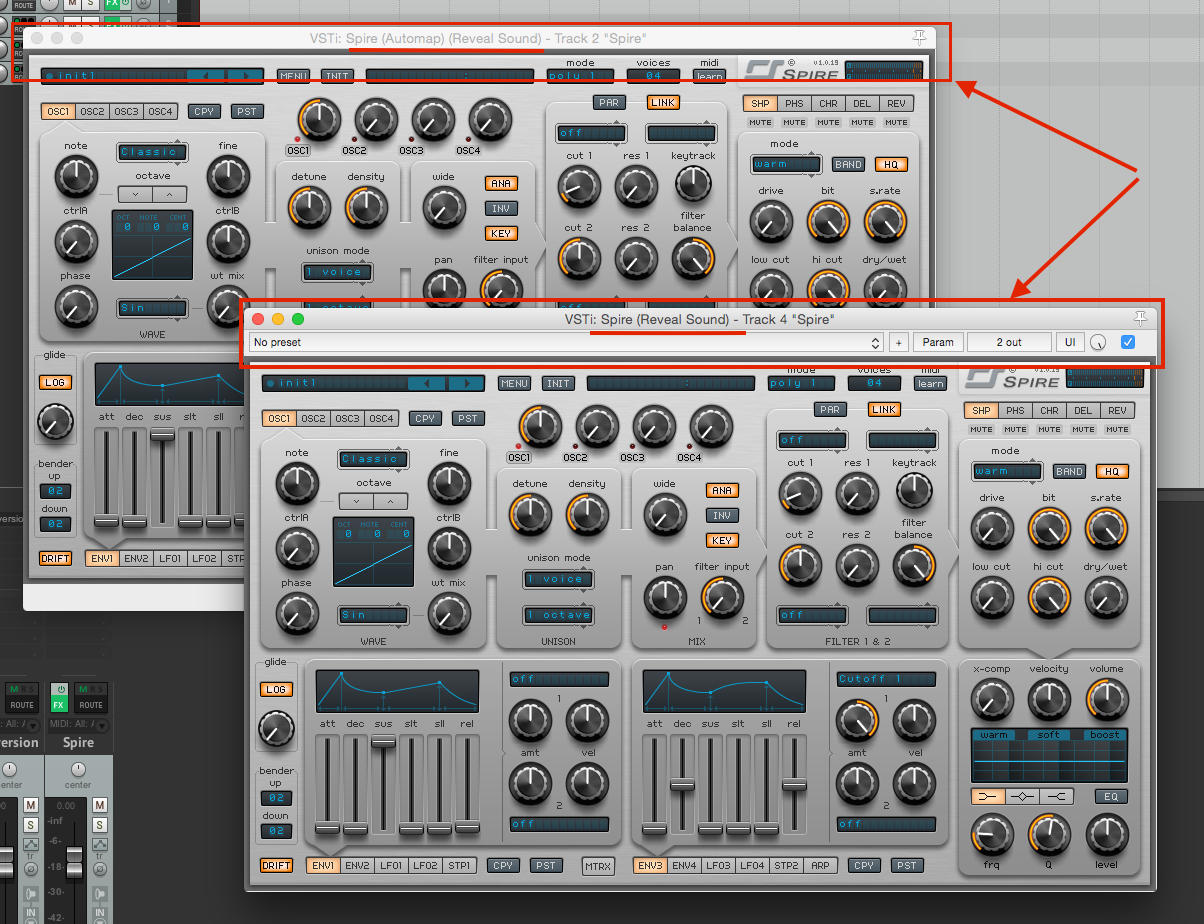Disable the plugin bypass checkbox in Track 4 window
The image size is (1204, 924).
coord(1129,342)
